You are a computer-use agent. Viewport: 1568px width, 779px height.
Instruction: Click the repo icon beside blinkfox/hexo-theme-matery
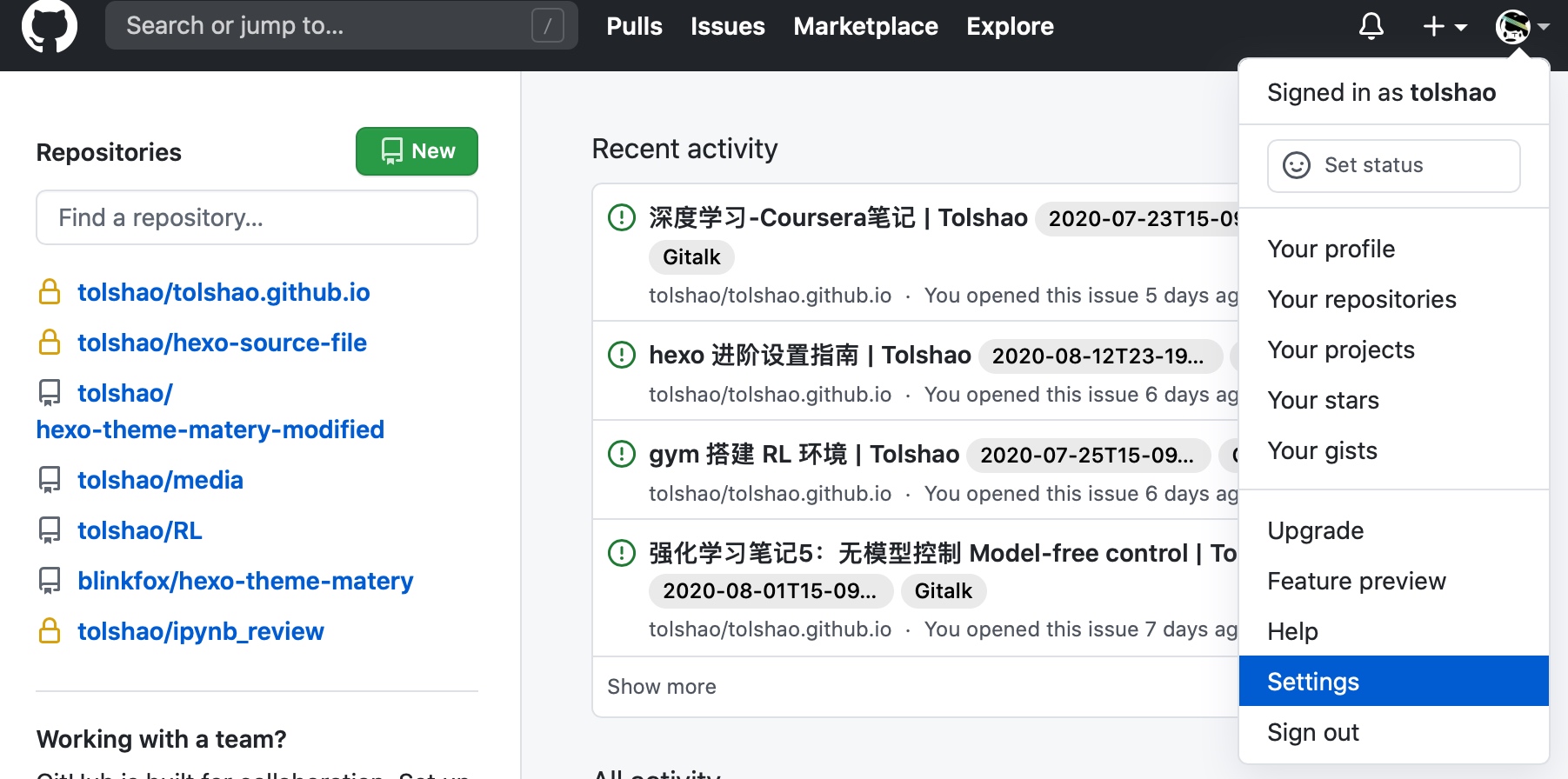(50, 581)
